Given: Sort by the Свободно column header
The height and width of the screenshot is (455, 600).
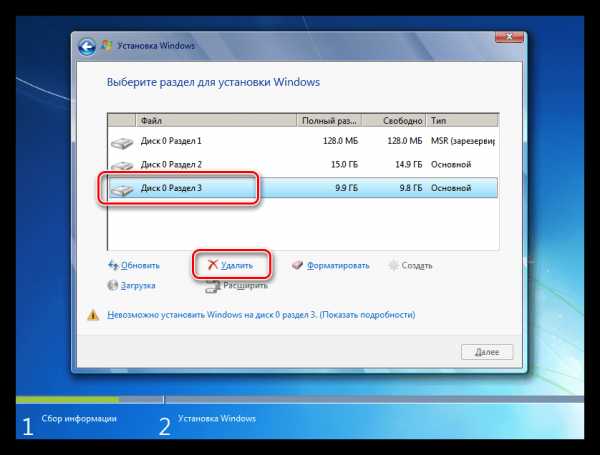Looking at the screenshot, I should (x=393, y=121).
